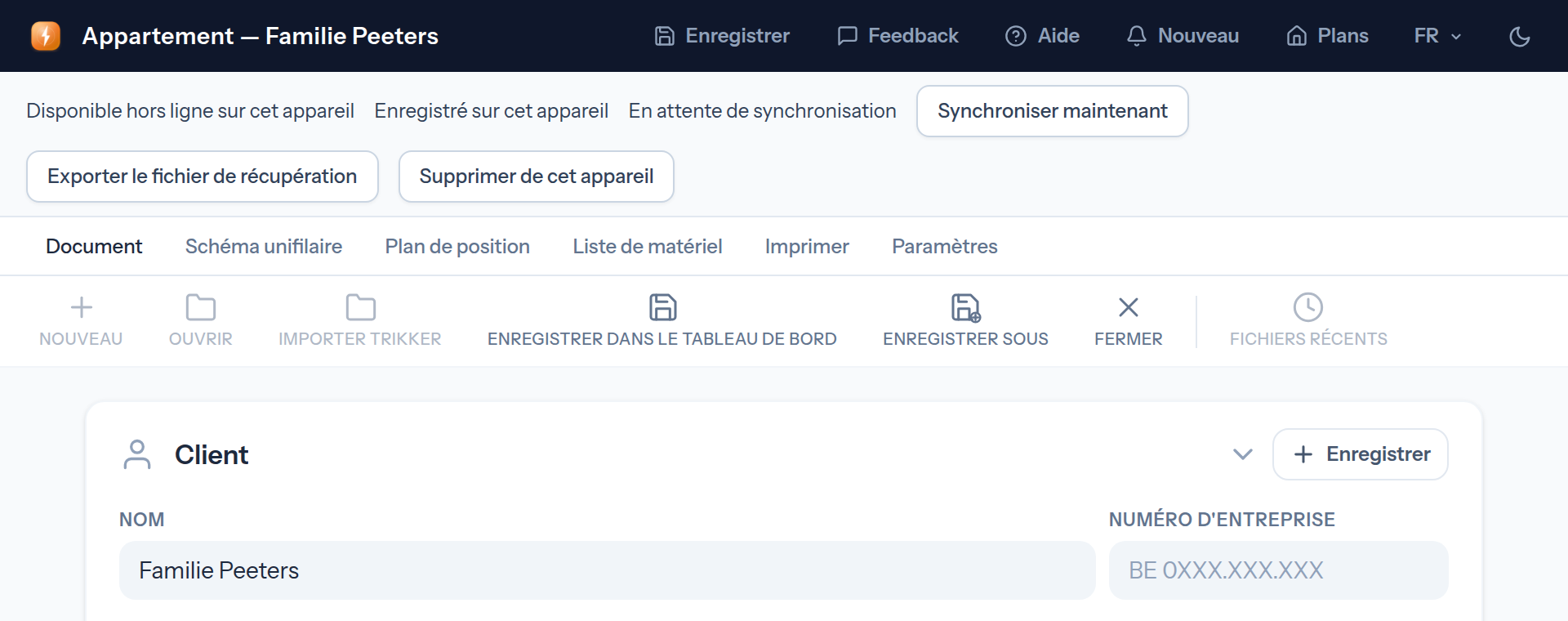Open the Paramètres tab

click(945, 246)
